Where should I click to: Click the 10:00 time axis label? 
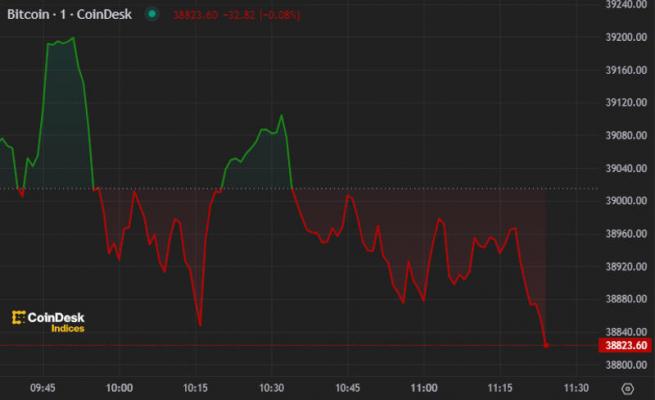(x=119, y=386)
